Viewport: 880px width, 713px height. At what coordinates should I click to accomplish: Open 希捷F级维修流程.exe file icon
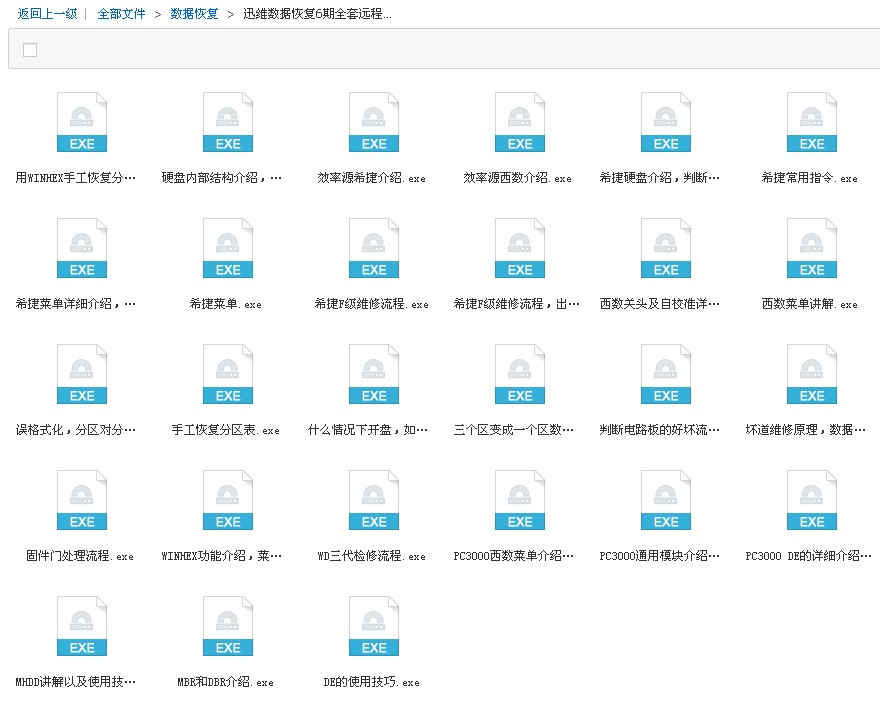374,248
